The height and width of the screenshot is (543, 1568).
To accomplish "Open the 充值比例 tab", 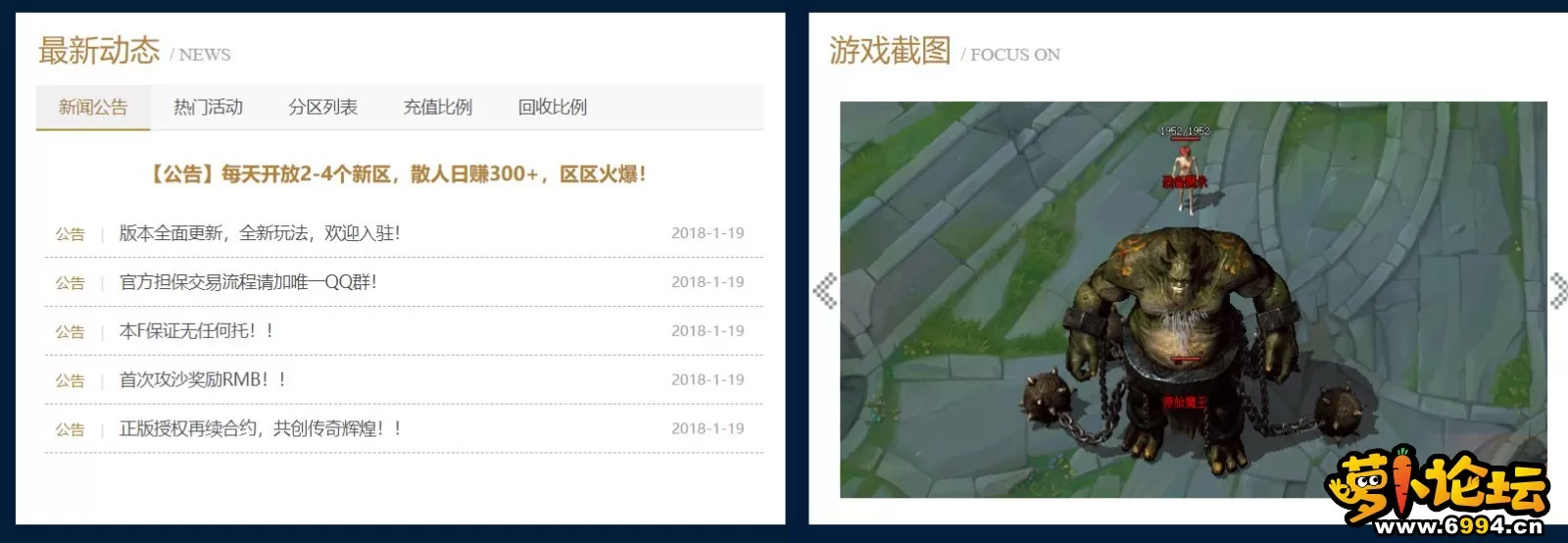I will pos(437,107).
